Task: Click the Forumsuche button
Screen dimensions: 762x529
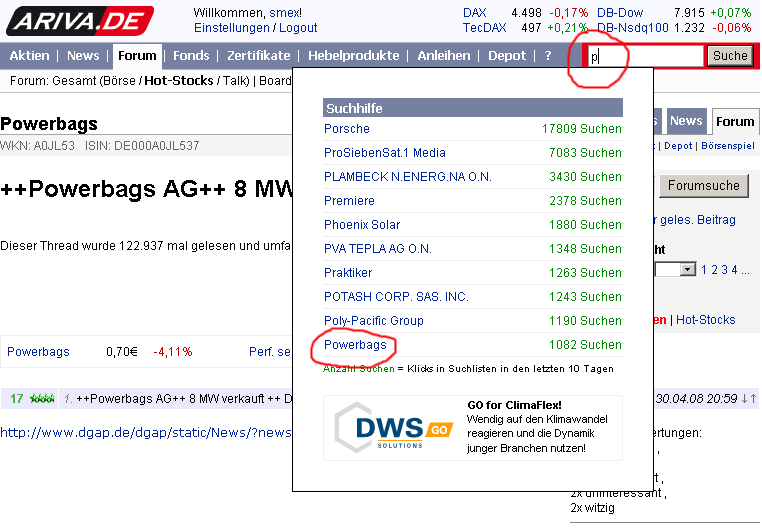Action: (703, 186)
